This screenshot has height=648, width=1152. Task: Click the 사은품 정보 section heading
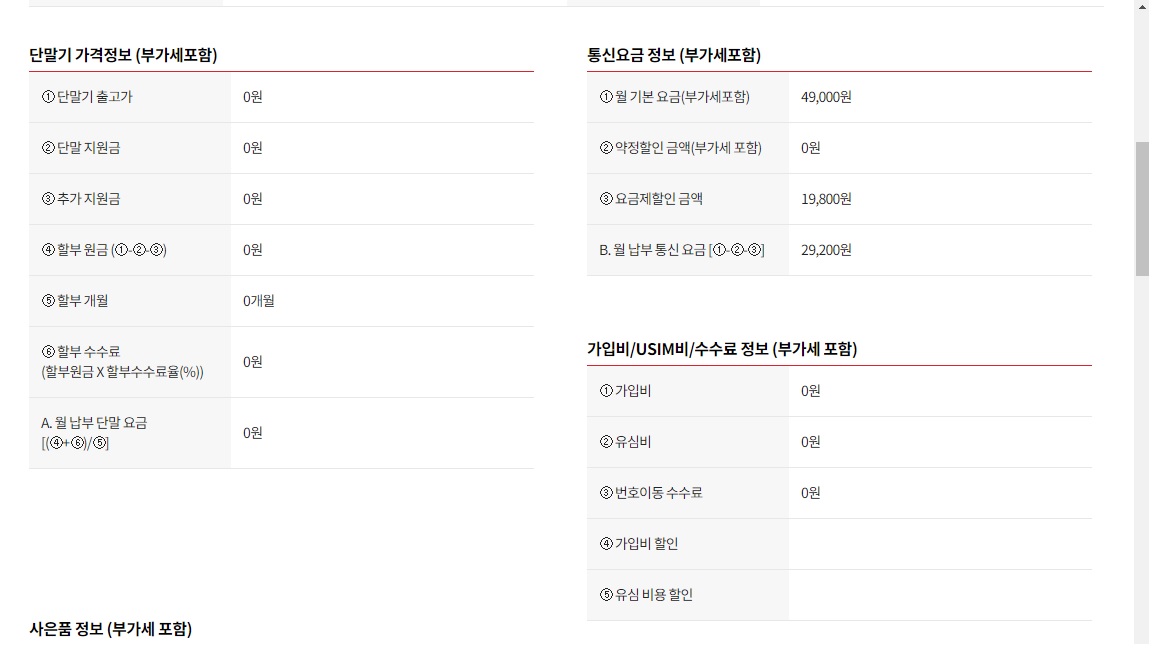110,629
